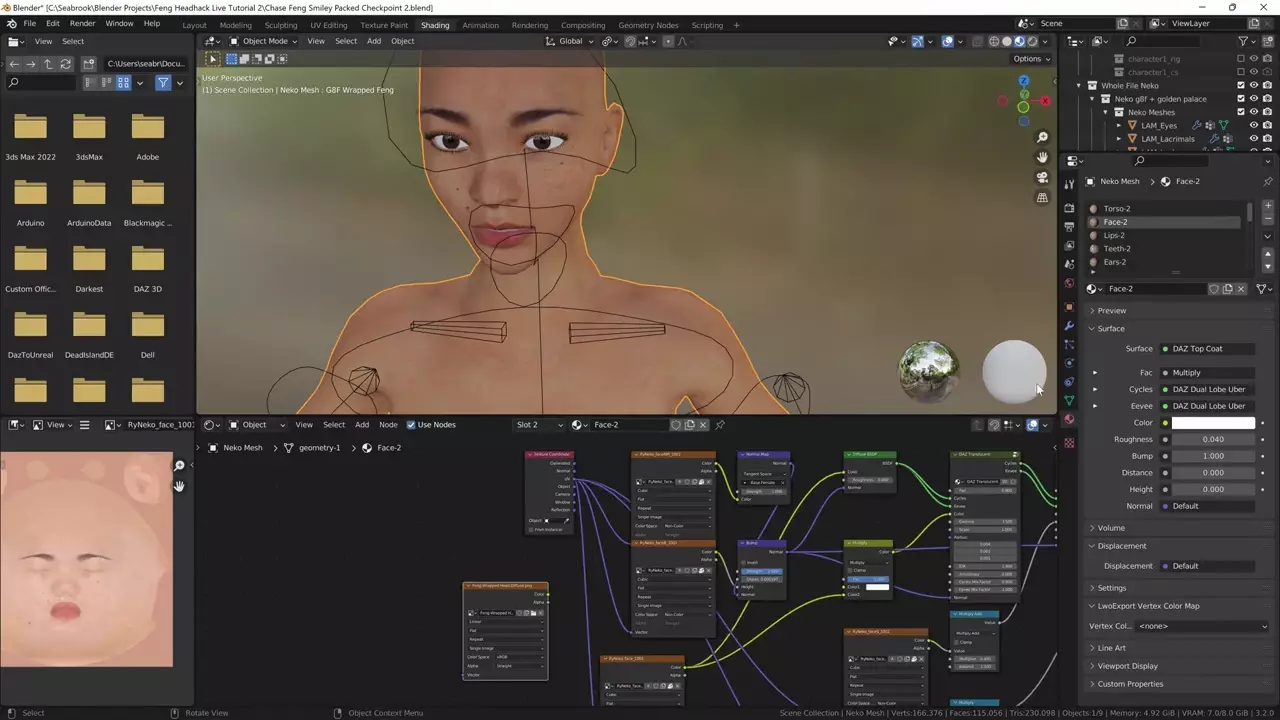The image size is (1280, 720).
Task: Click the Options button in the viewport
Action: (1031, 58)
